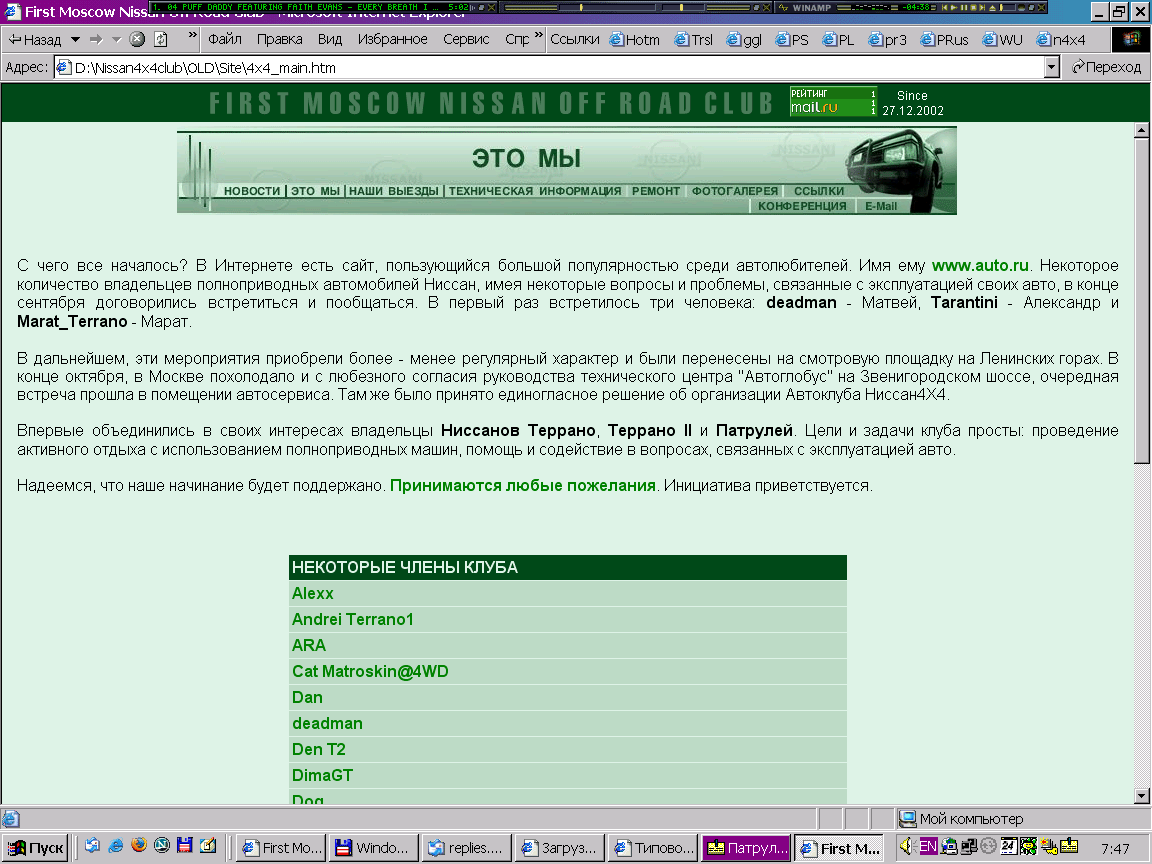Go to ЭТО МЫ page in site navigation
This screenshot has width=1152, height=864.
point(315,191)
